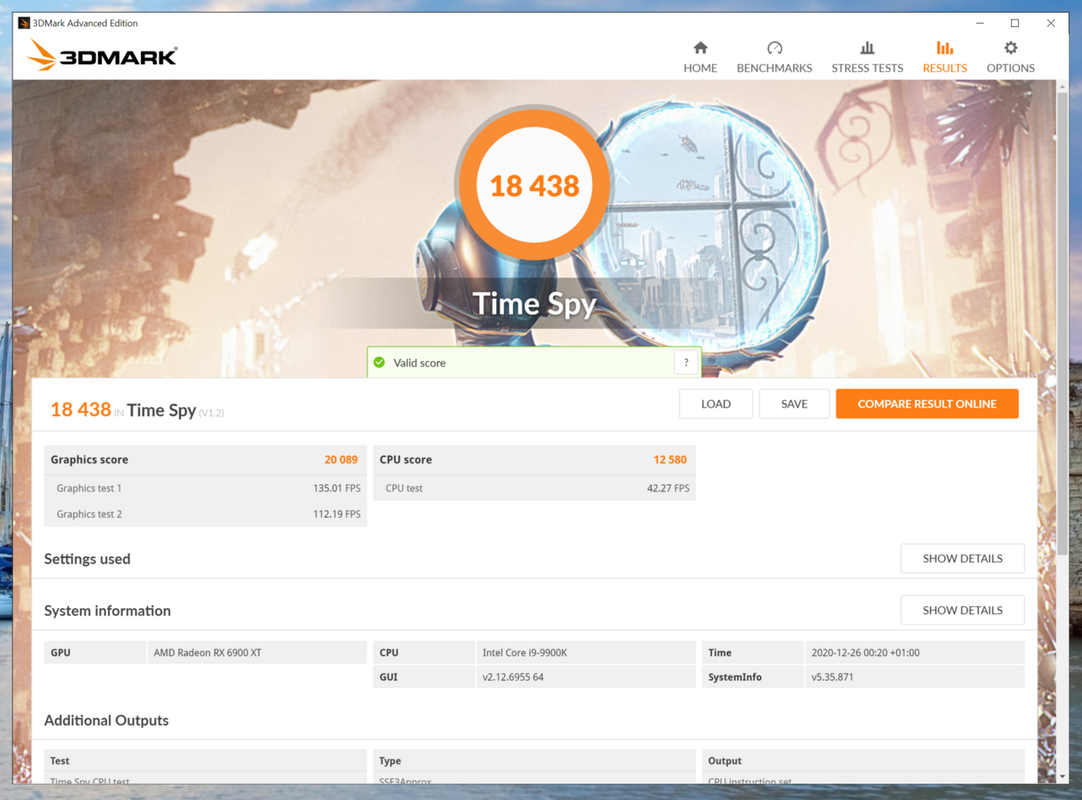Click the scrollbar up arrow
The image size is (1082, 800).
point(1063,87)
